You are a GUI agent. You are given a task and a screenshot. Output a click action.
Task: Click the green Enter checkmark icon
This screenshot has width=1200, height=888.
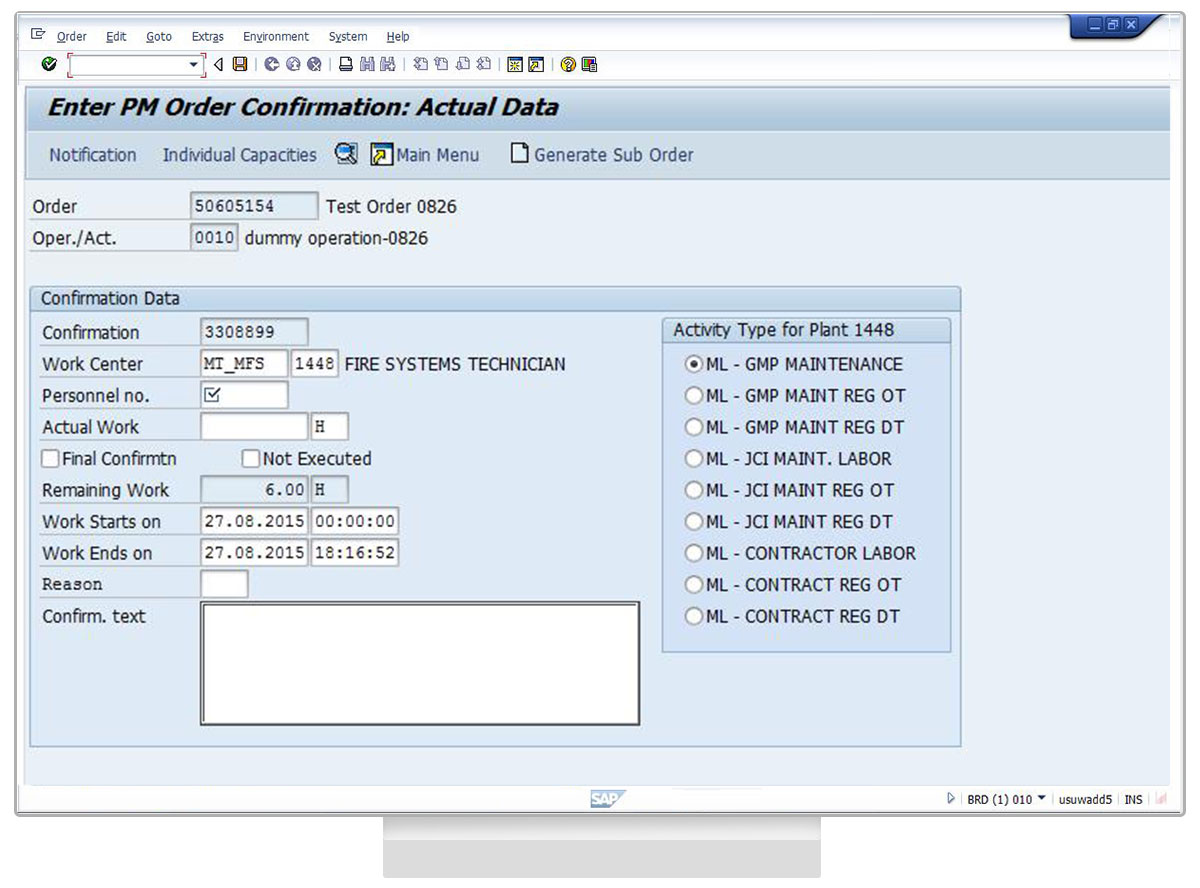tap(49, 65)
